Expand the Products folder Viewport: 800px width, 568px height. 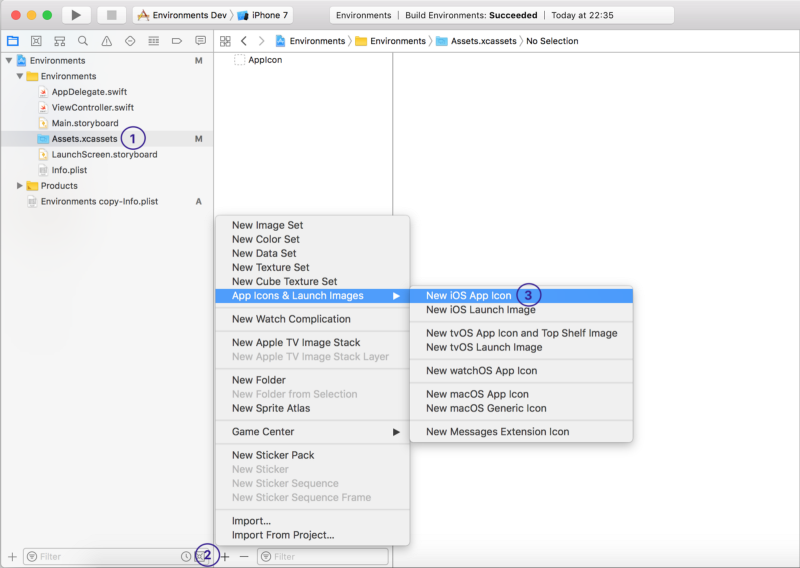click(x=20, y=186)
